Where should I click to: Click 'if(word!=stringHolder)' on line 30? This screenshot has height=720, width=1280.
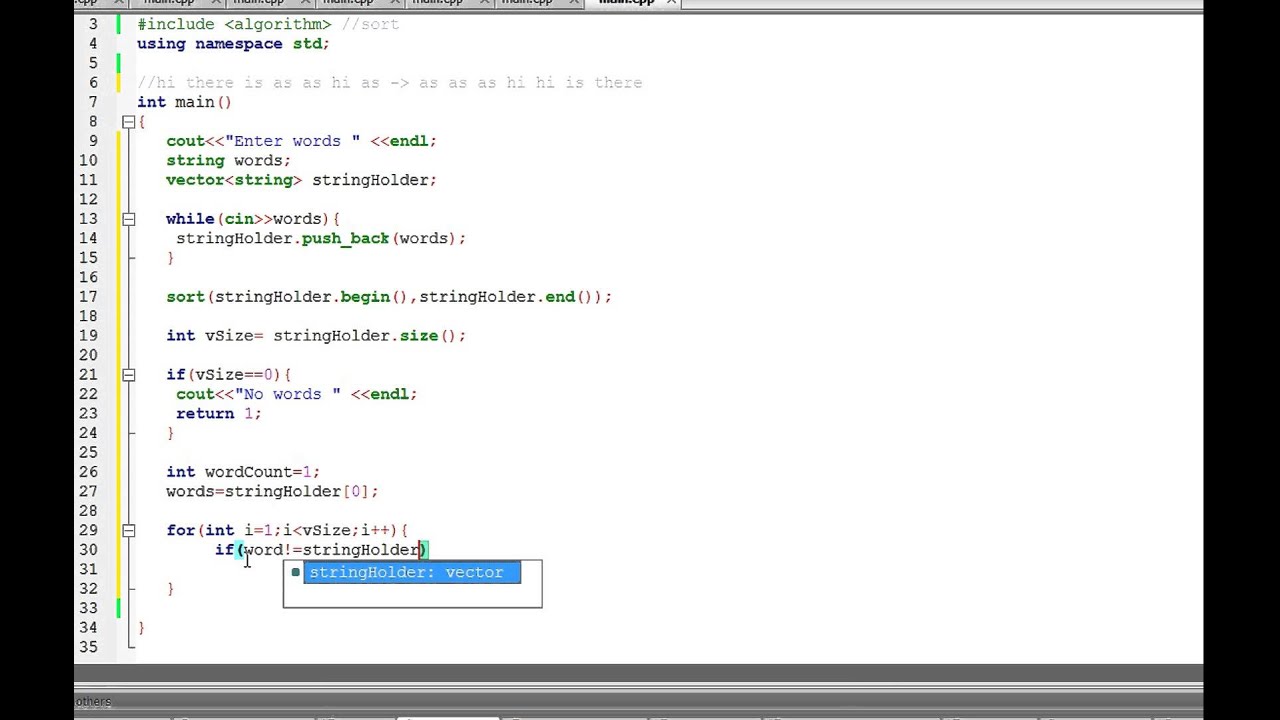pos(321,550)
